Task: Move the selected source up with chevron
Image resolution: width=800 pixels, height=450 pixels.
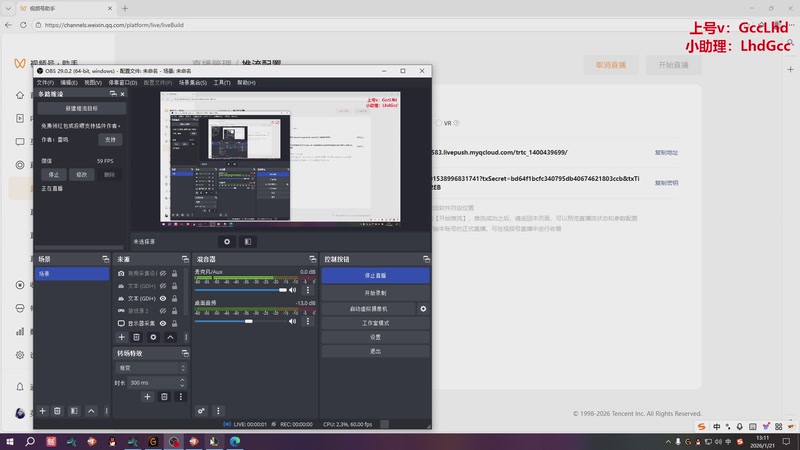Action: (x=170, y=337)
